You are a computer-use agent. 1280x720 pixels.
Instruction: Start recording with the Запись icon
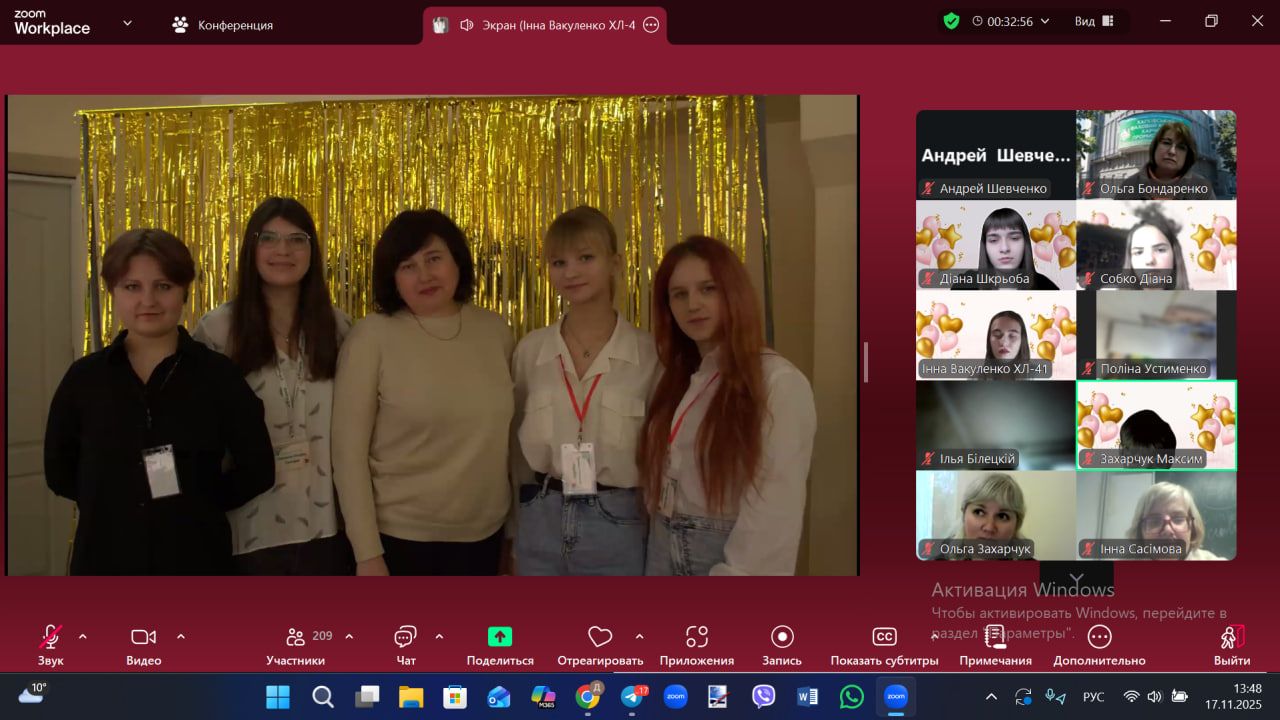[x=782, y=637]
